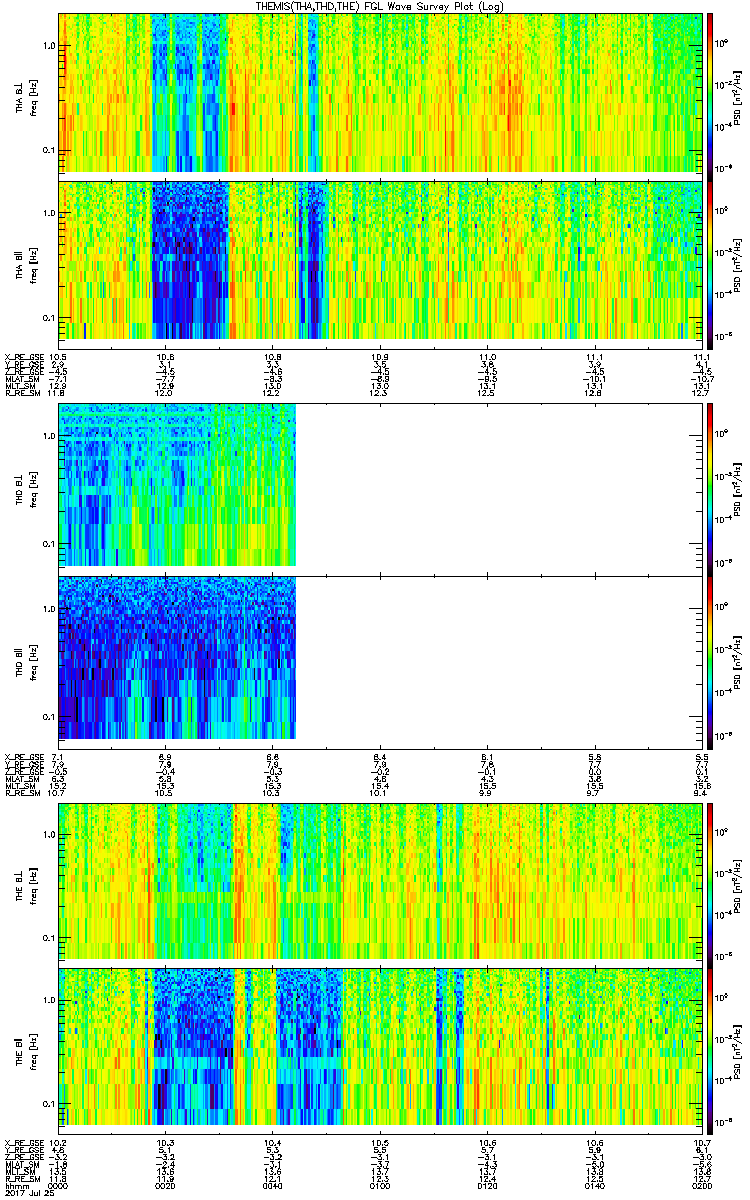Click the 0040 time tick label
The height and width of the screenshot is (1200, 750).
coord(273,1185)
